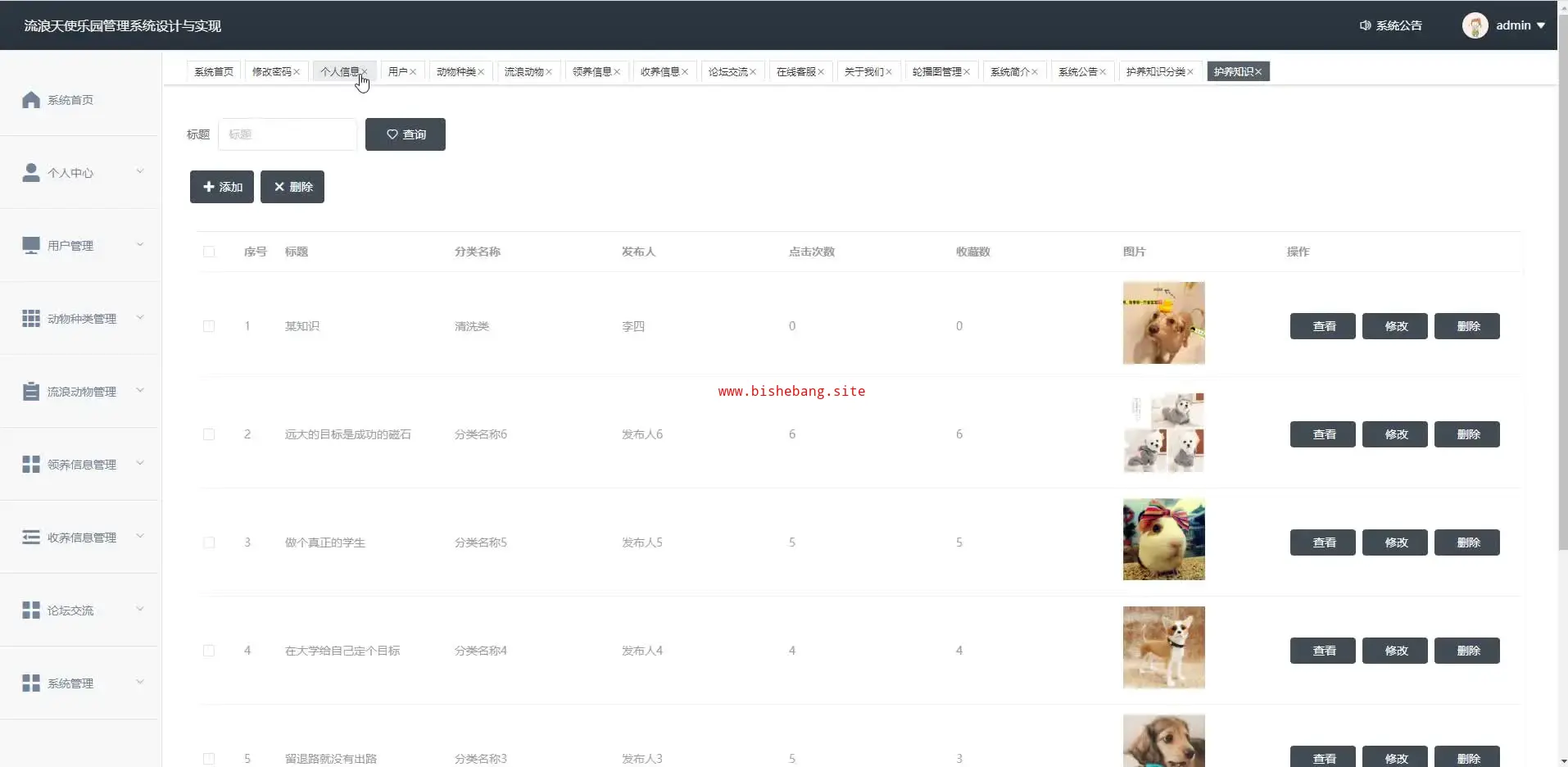This screenshot has width=1568, height=767.
Task: Close the 系统简介 tab
Action: (1035, 72)
